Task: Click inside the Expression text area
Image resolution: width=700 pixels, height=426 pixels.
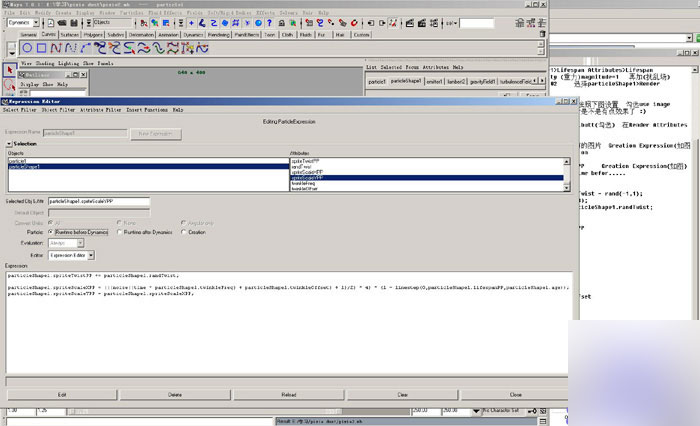Action: coord(288,322)
